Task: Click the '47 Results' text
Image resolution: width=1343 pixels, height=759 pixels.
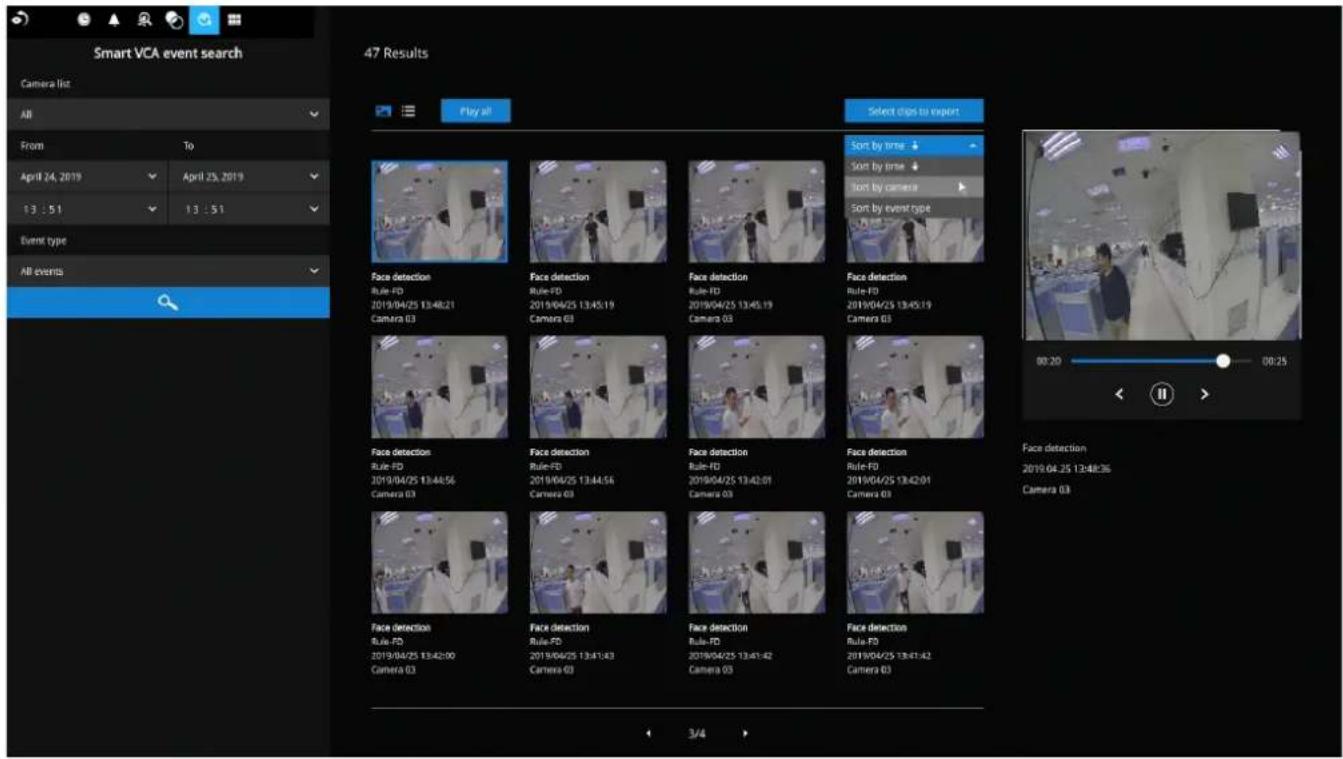Action: pos(396,53)
